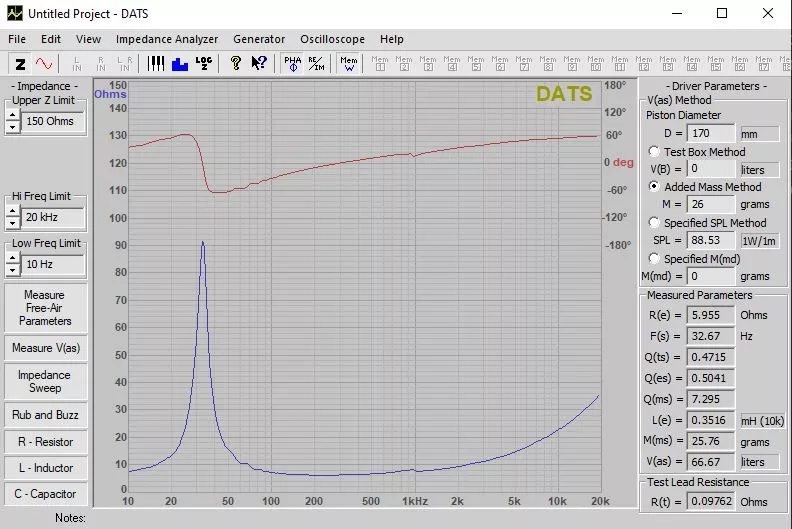The height and width of the screenshot is (529, 792).
Task: Raise the Low Freq Limit with up arrow
Action: click(x=13, y=258)
